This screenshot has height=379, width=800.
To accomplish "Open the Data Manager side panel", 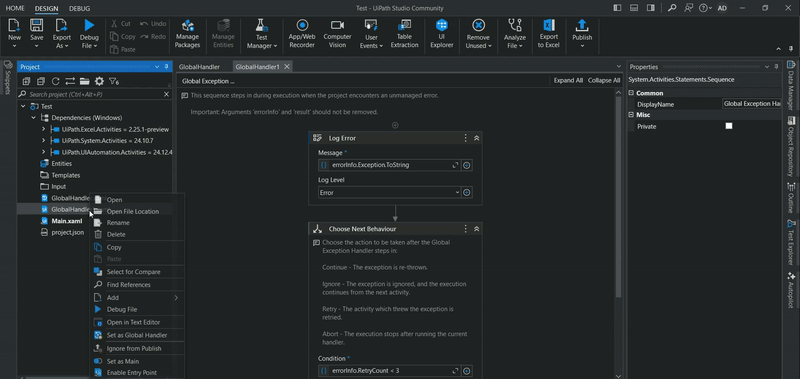I will [791, 85].
